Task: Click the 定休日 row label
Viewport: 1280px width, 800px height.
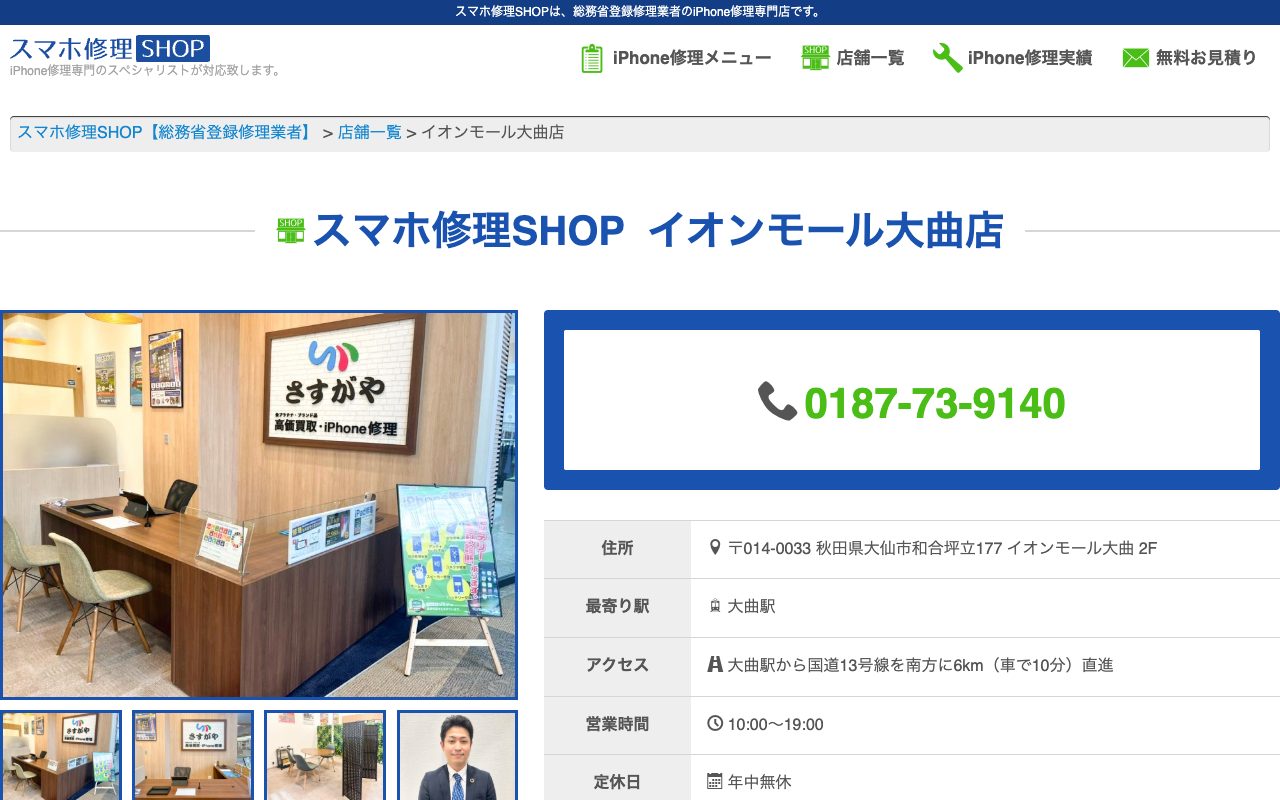Action: click(x=617, y=782)
